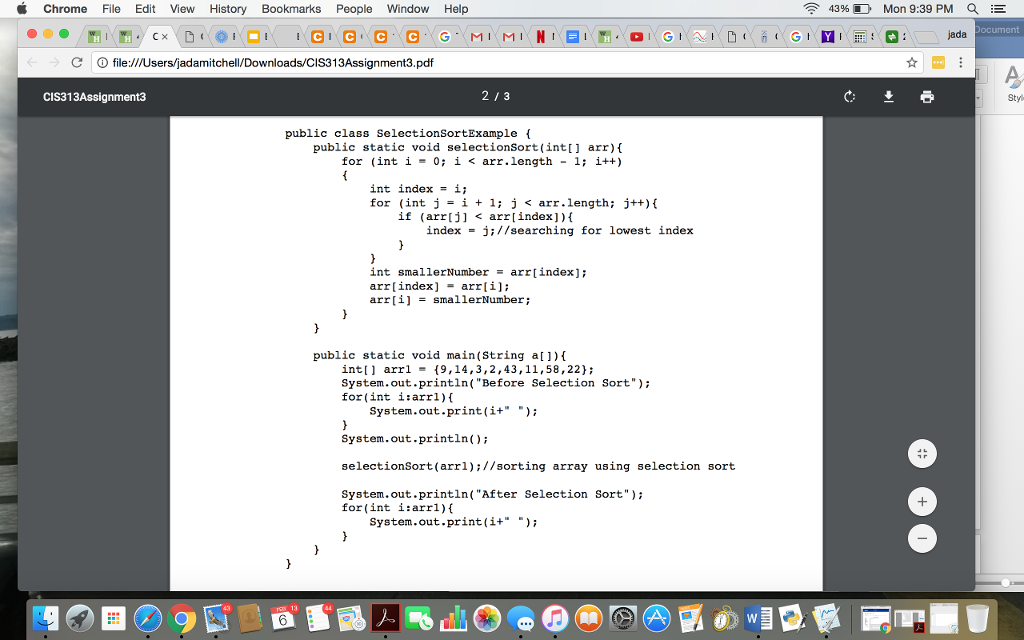Open the Bookmarks menu
This screenshot has height=640, width=1024.
(291, 9)
